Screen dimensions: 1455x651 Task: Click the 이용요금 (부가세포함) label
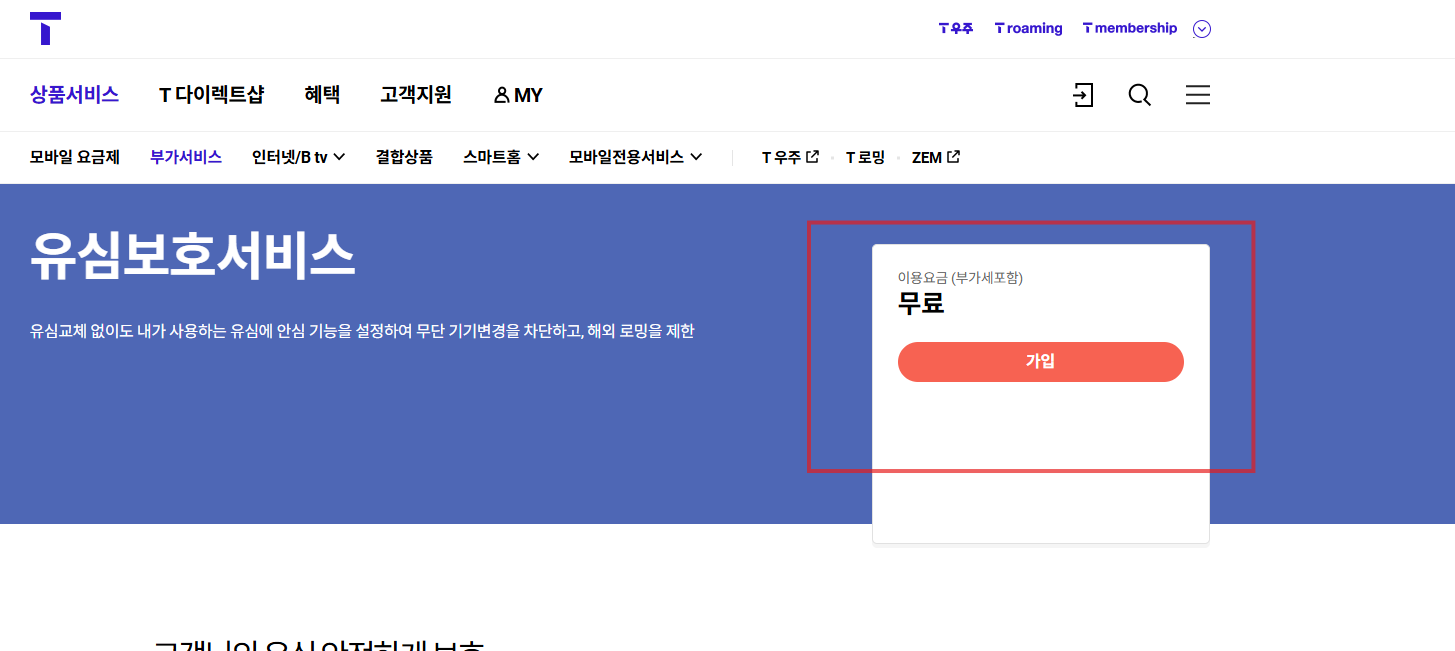point(960,278)
